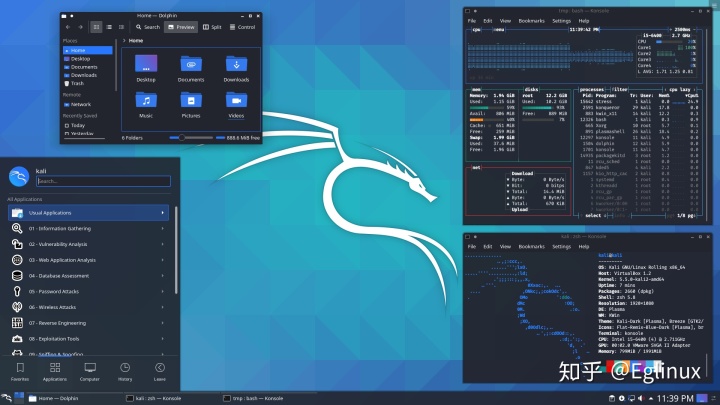Click Home breadcrumb in Dolphin location bar
The width and height of the screenshot is (720, 405).
pos(135,41)
